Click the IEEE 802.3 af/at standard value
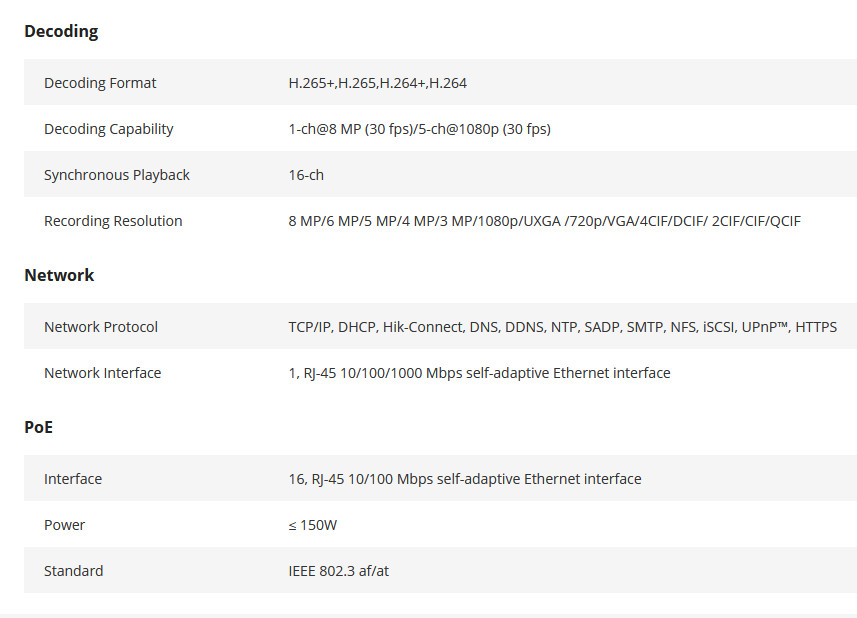Screen dimensions: 857x618 (339, 570)
